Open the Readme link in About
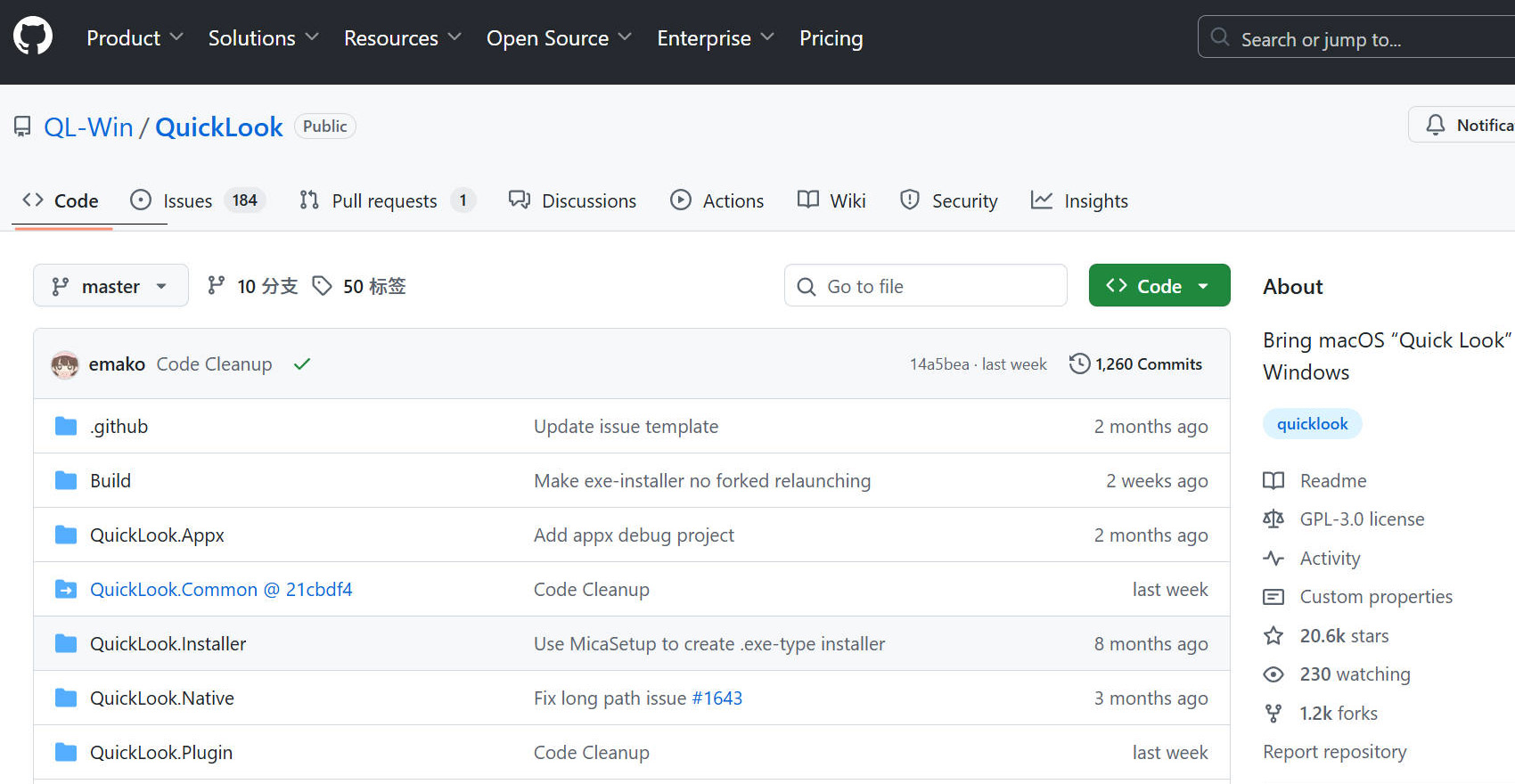 coord(1315,481)
